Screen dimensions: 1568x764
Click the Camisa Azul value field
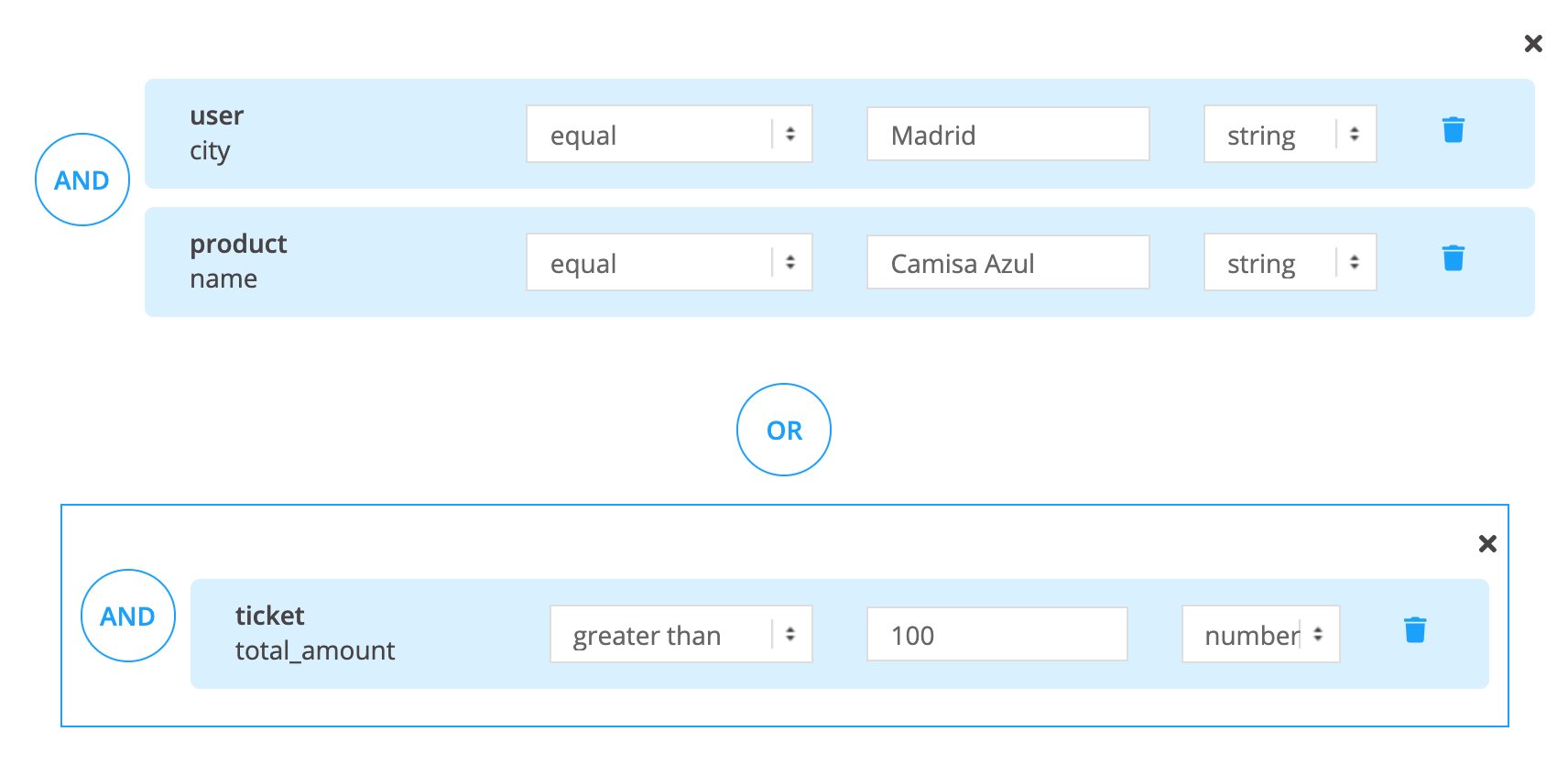point(1007,263)
